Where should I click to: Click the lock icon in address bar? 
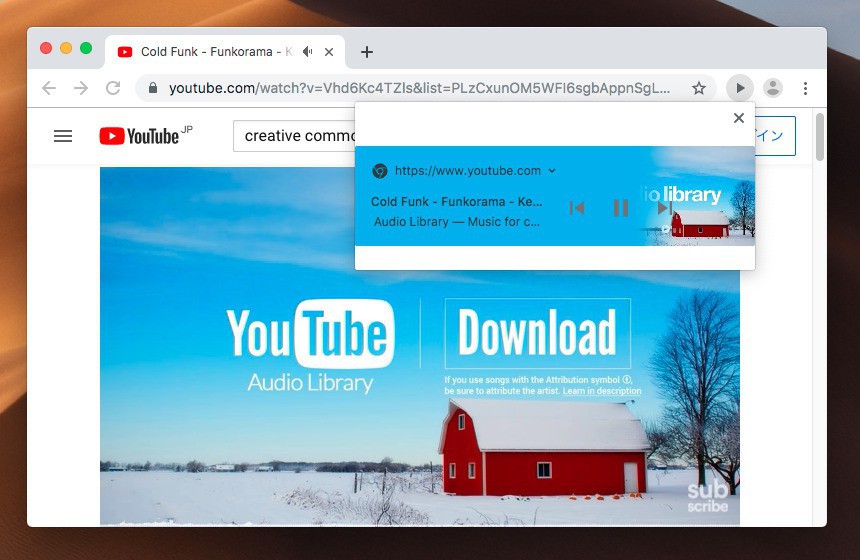pos(153,88)
